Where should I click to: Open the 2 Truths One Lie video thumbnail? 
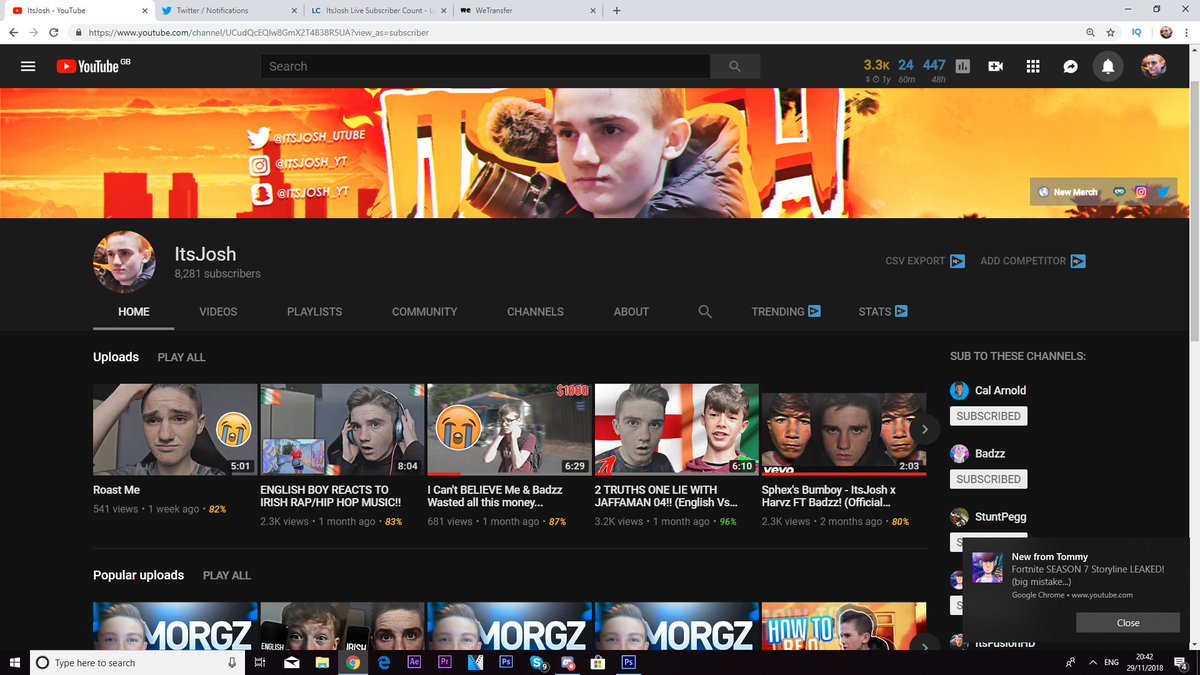(677, 429)
